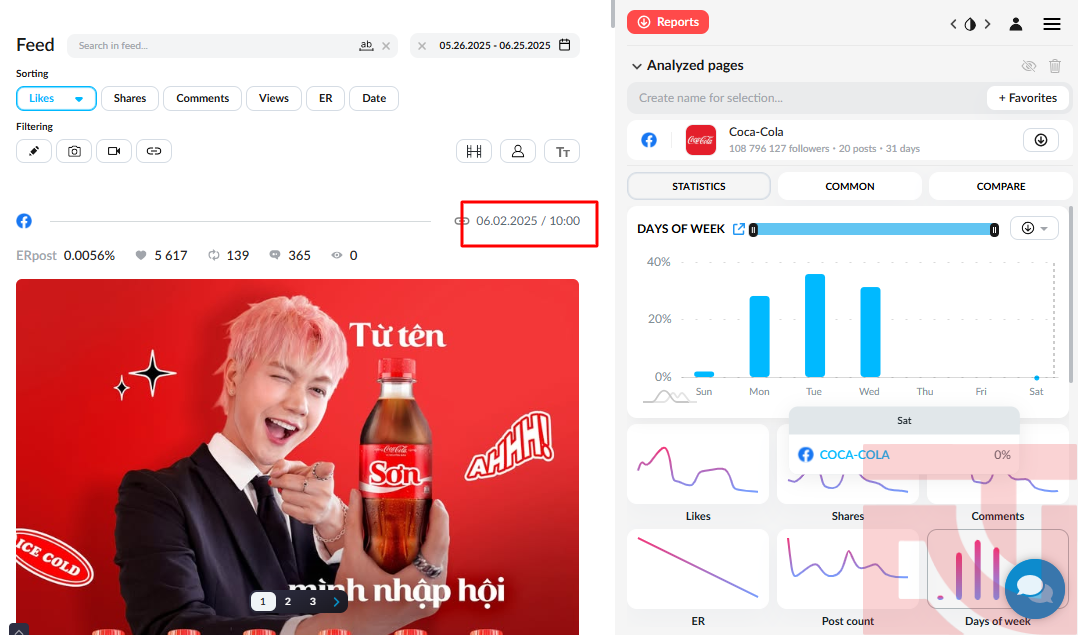Viewport: 1078px width, 635px height.
Task: Focus the selection name input field
Action: pos(807,98)
